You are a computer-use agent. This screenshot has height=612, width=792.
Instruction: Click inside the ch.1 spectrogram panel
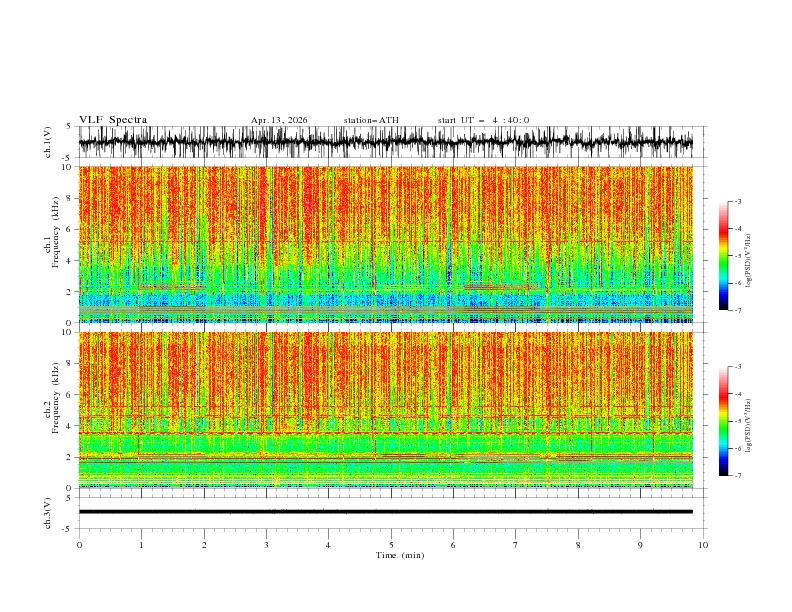pos(386,244)
